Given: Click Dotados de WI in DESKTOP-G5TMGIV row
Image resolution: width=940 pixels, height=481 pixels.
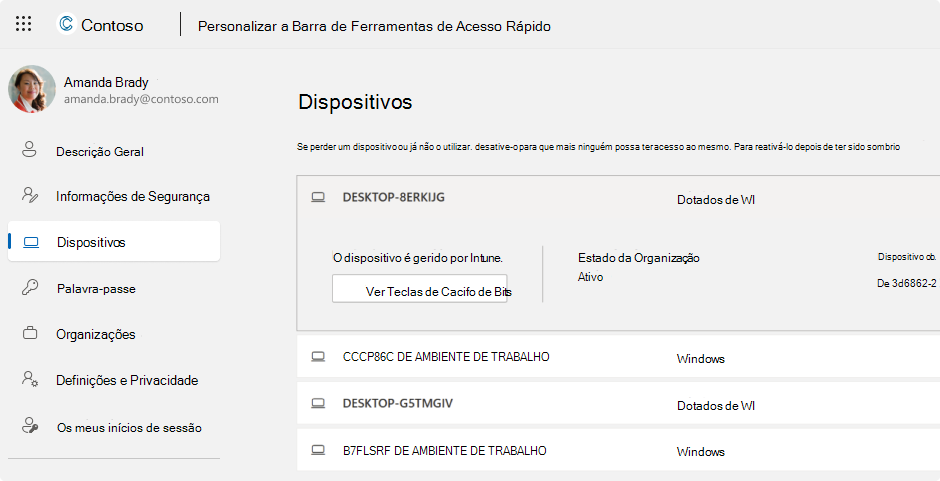Looking at the screenshot, I should click(x=716, y=405).
